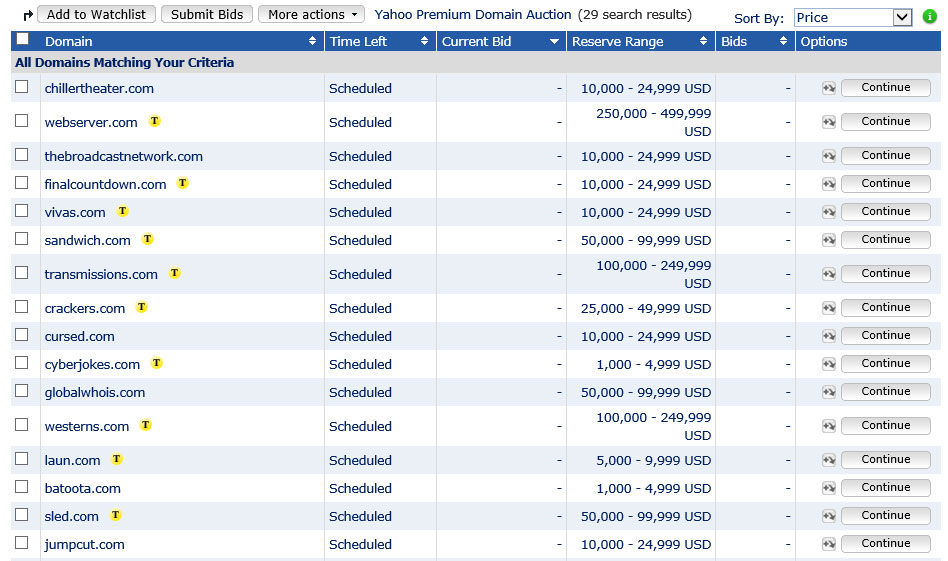Sort by the Current Bid column header
948x561 pixels.
point(501,41)
